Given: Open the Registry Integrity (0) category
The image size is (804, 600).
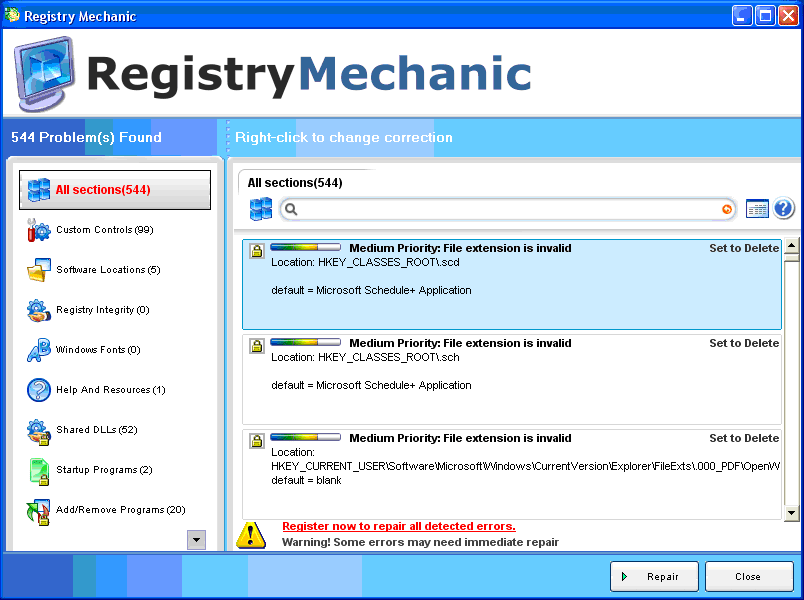Looking at the screenshot, I should pyautogui.click(x=88, y=310).
